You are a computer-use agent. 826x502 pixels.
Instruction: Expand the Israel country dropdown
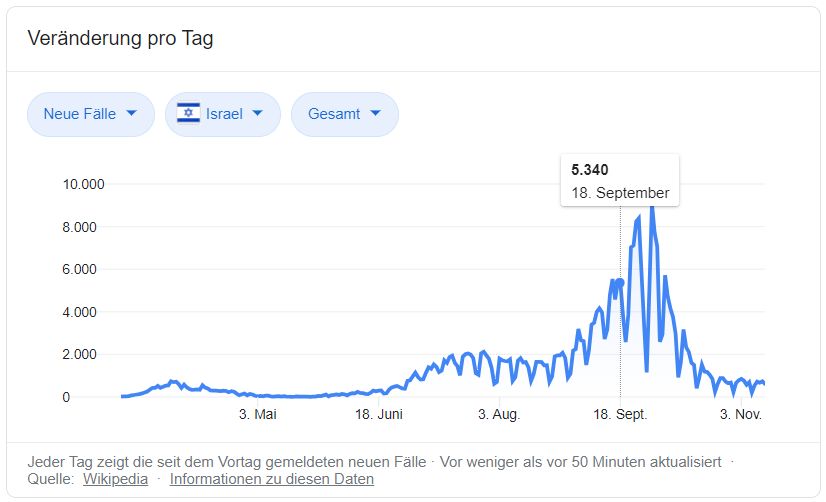tap(221, 114)
